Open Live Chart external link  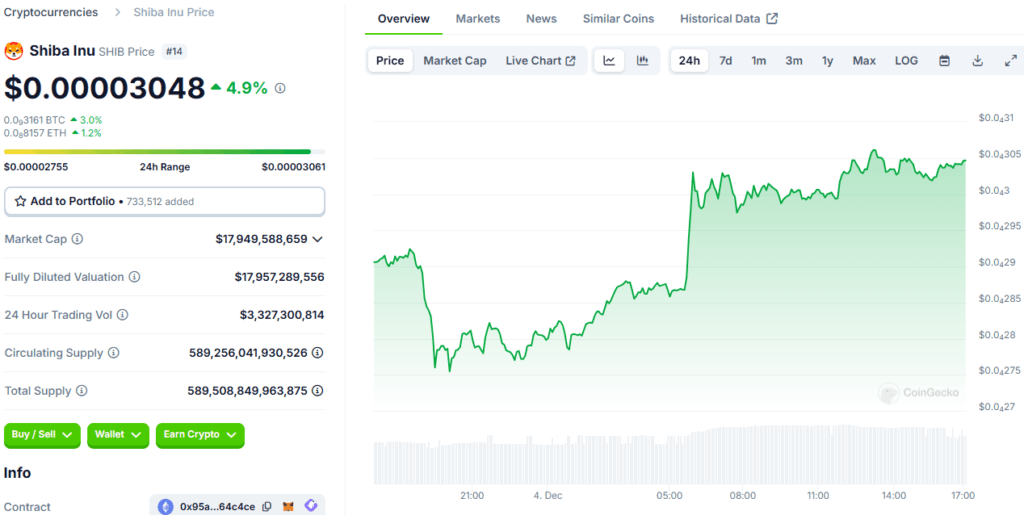[541, 61]
